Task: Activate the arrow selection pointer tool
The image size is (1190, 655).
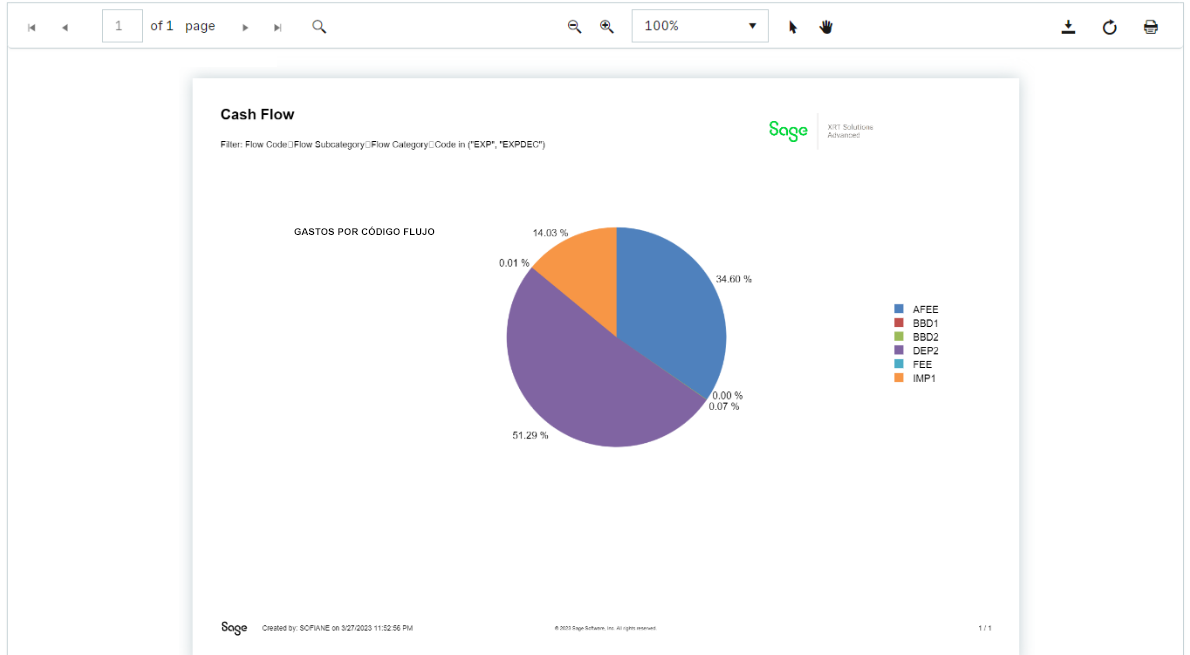Action: [793, 27]
